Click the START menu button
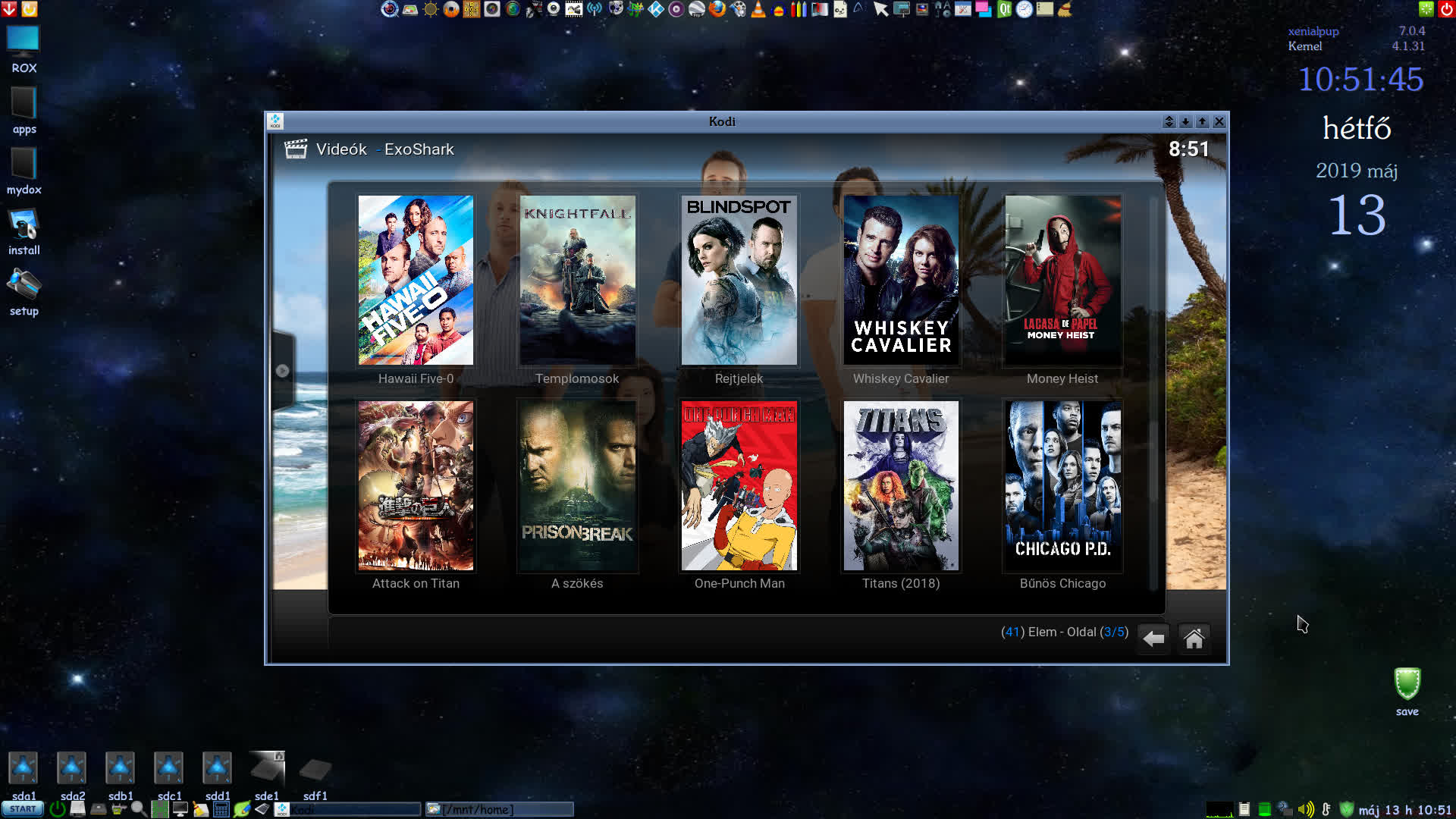 (x=23, y=809)
